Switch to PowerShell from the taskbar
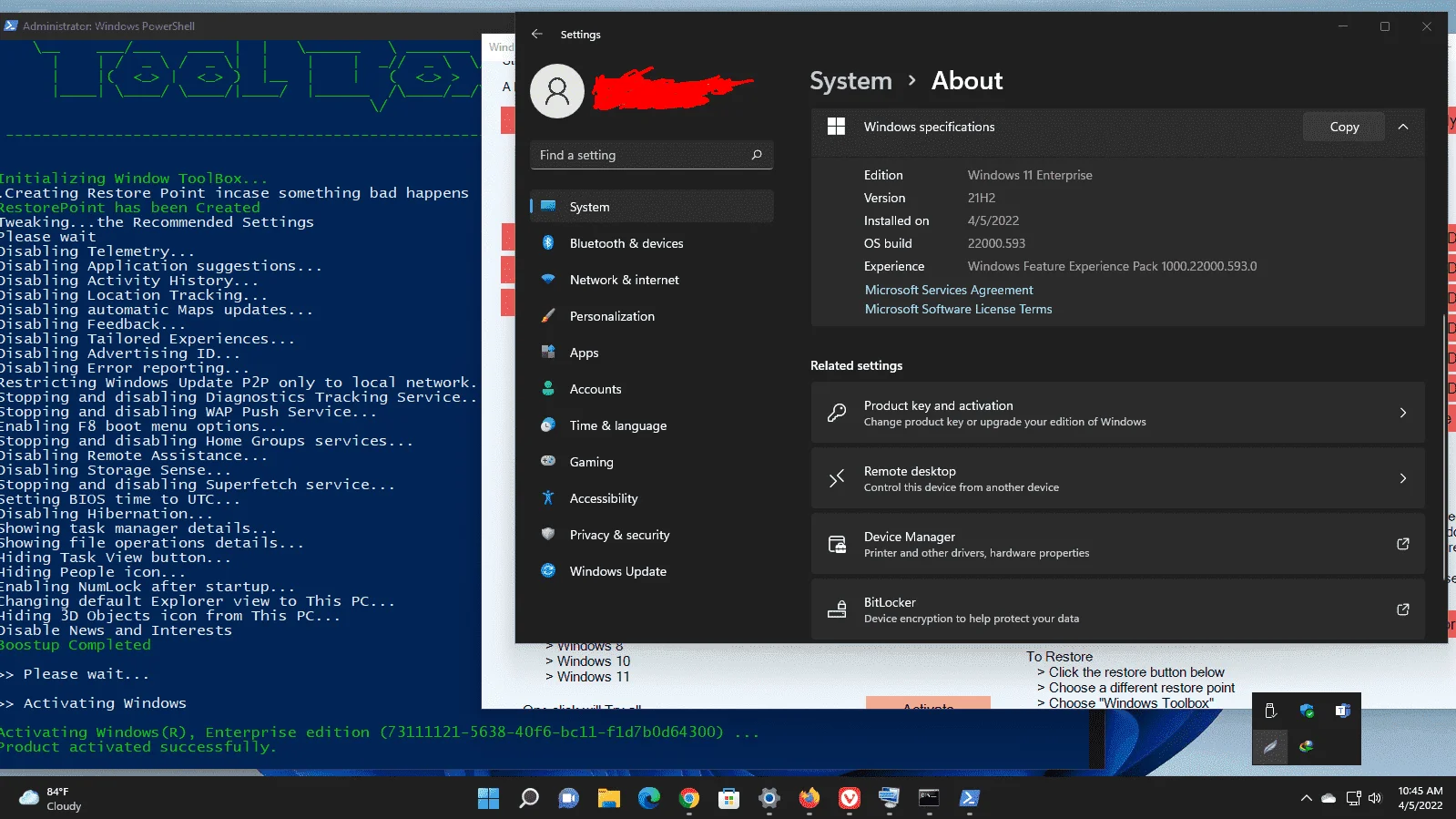The width and height of the screenshot is (1456, 819). (969, 799)
